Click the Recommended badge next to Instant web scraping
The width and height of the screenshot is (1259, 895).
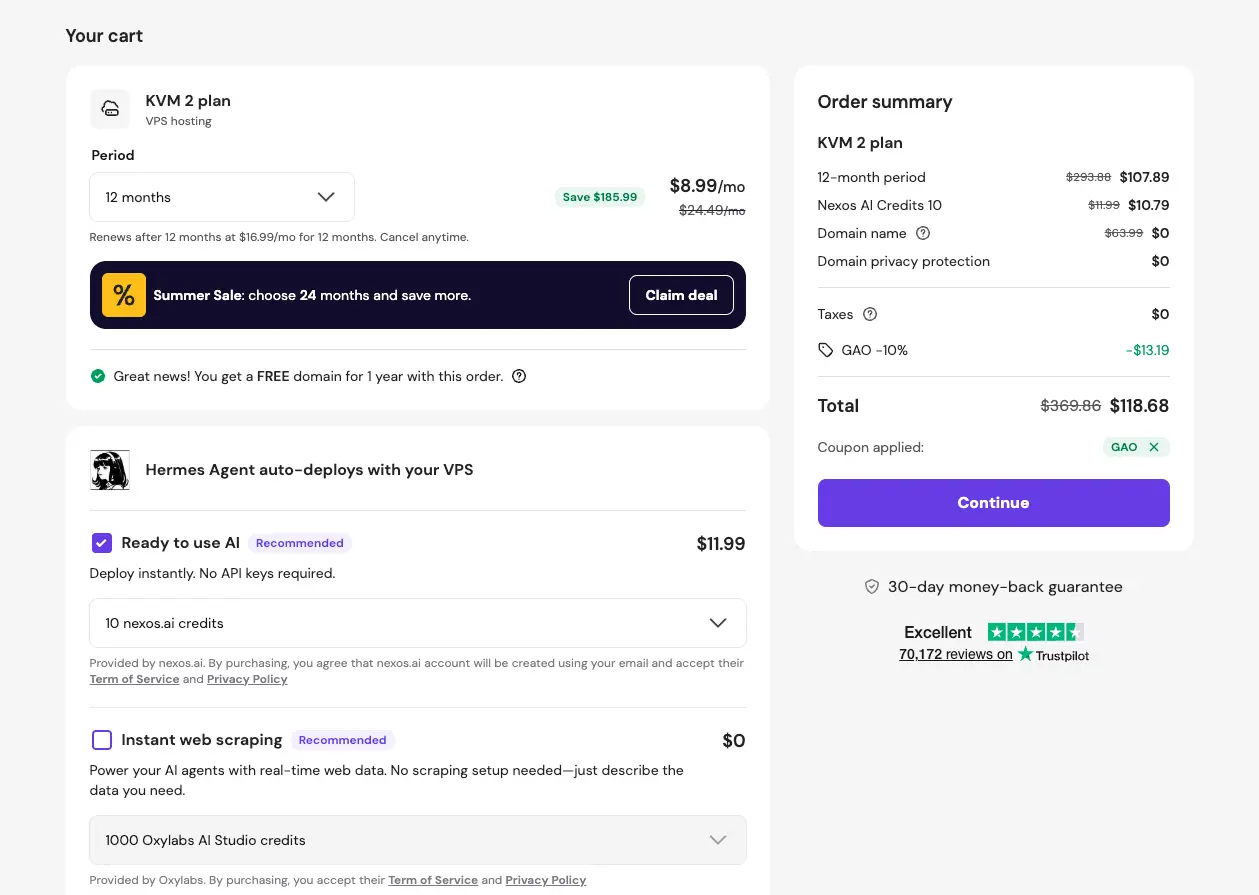[342, 740]
